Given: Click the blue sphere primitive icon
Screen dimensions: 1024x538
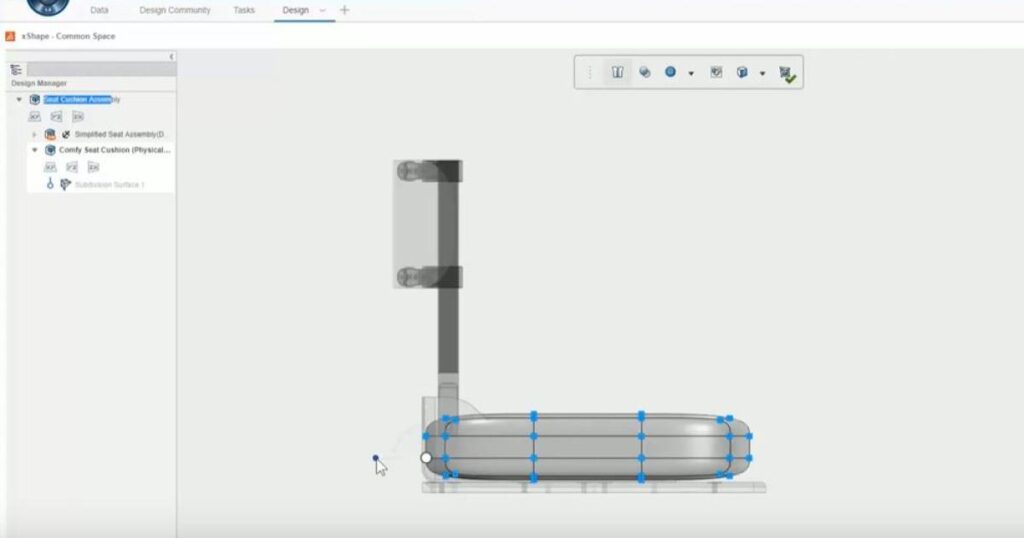Looking at the screenshot, I should 671,72.
